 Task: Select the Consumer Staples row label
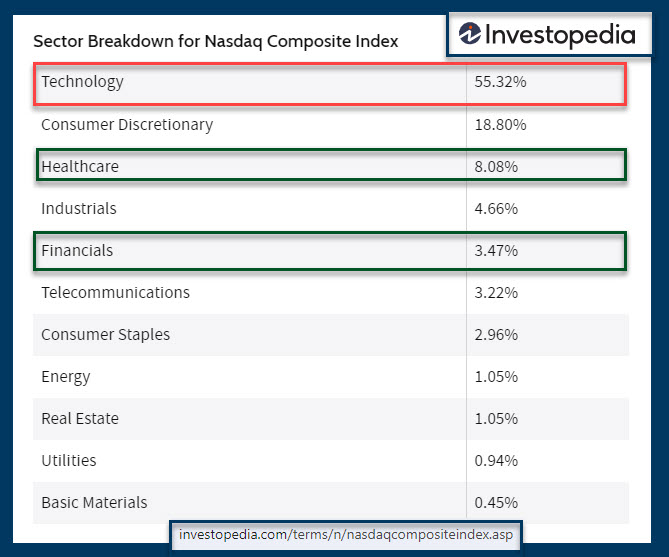[x=105, y=335]
